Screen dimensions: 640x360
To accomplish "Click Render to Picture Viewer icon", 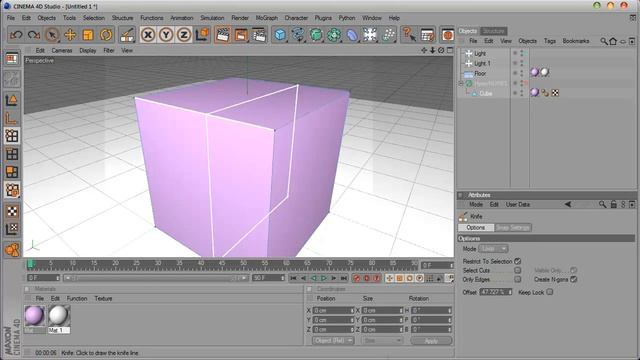I will [x=241, y=35].
